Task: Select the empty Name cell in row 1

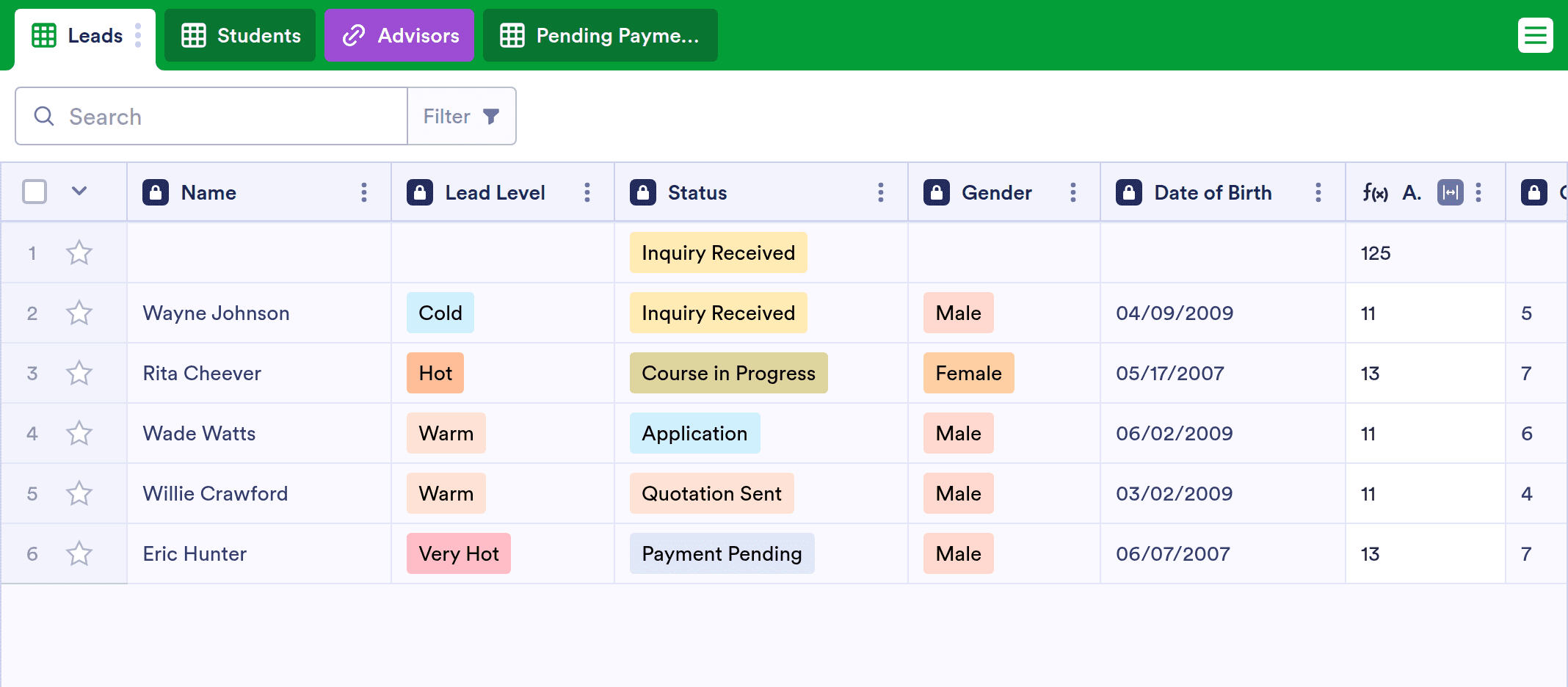Action: coord(259,252)
